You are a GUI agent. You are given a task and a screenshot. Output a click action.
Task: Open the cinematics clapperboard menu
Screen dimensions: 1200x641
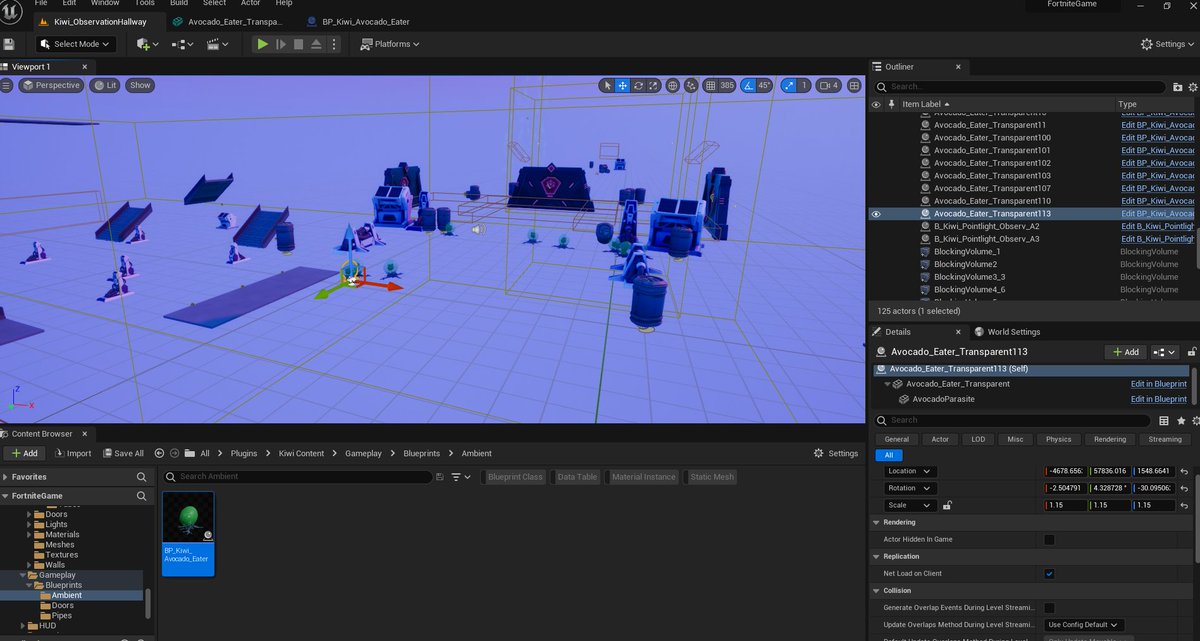pyautogui.click(x=217, y=44)
